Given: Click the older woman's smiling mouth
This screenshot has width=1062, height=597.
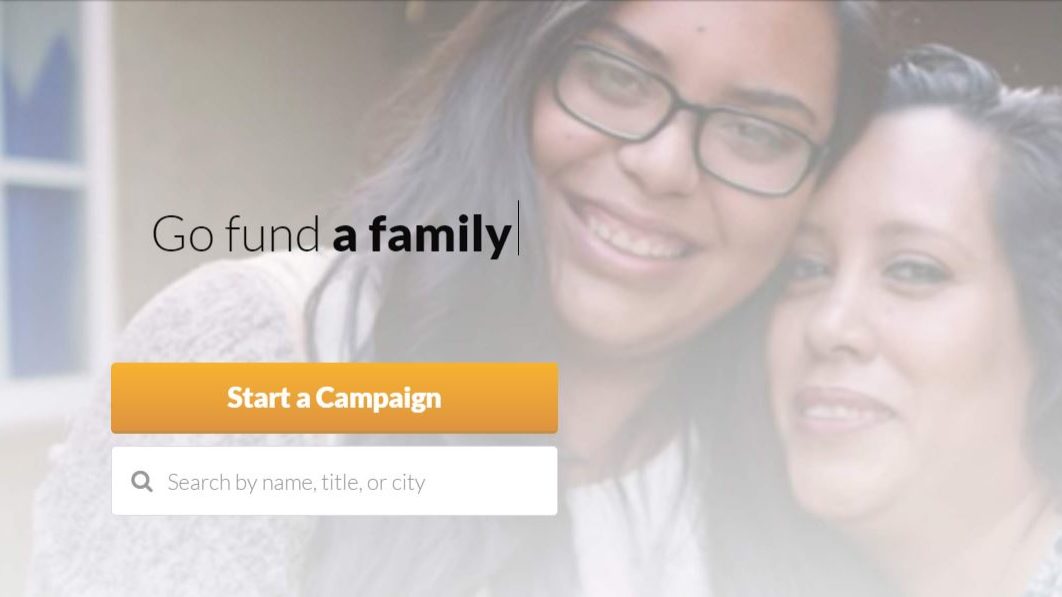Looking at the screenshot, I should 845,408.
